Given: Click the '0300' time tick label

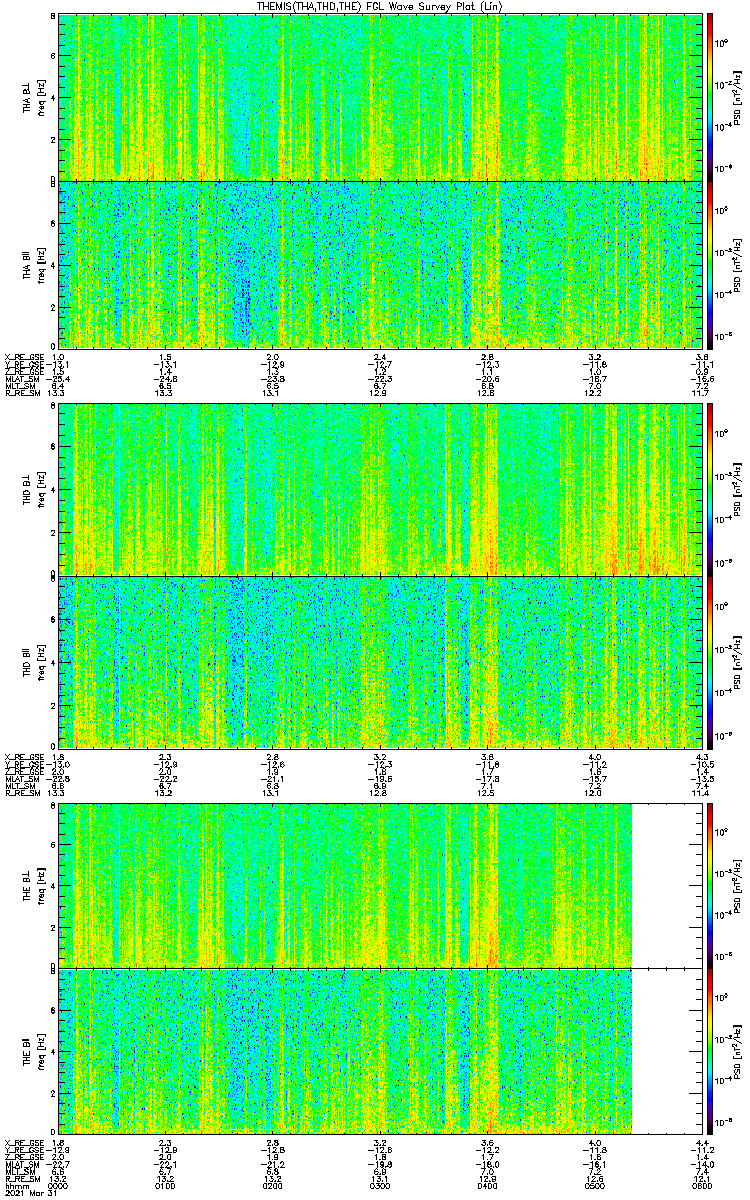Looking at the screenshot, I should 380,1185.
